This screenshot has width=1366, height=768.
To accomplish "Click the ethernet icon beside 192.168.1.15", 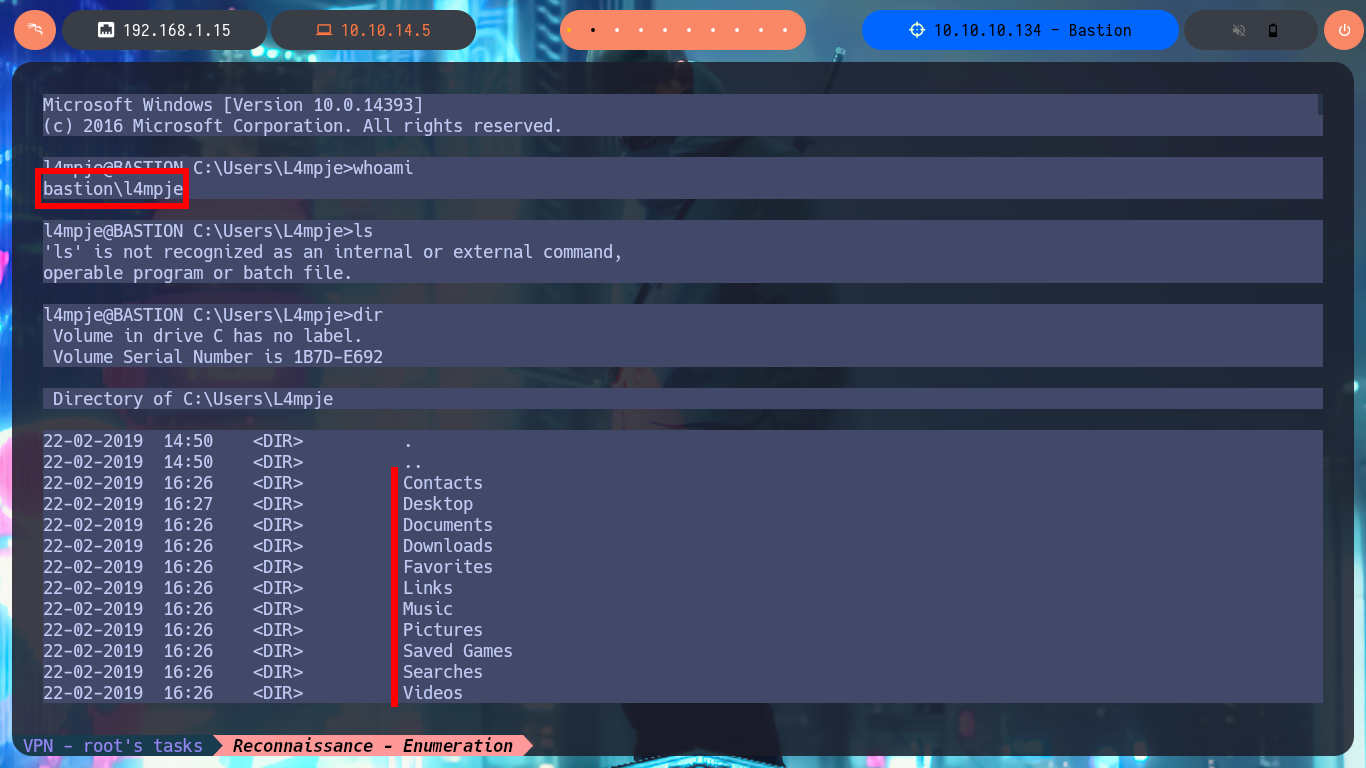I will [105, 30].
